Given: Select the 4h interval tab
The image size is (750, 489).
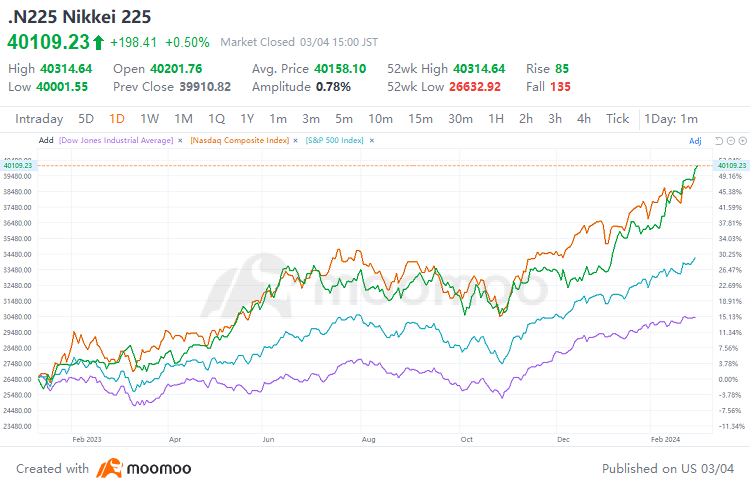Looking at the screenshot, I should (x=584, y=119).
